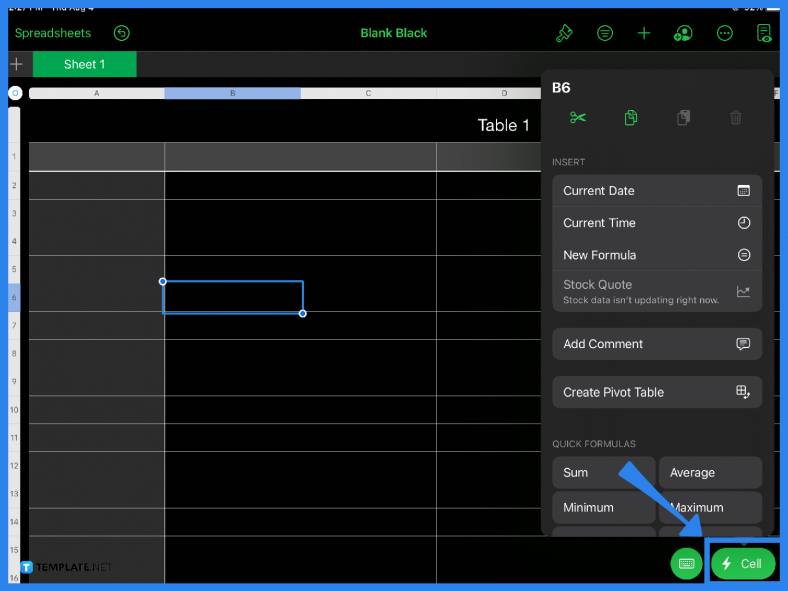
Task: Choose New Formula option
Action: pyautogui.click(x=656, y=255)
